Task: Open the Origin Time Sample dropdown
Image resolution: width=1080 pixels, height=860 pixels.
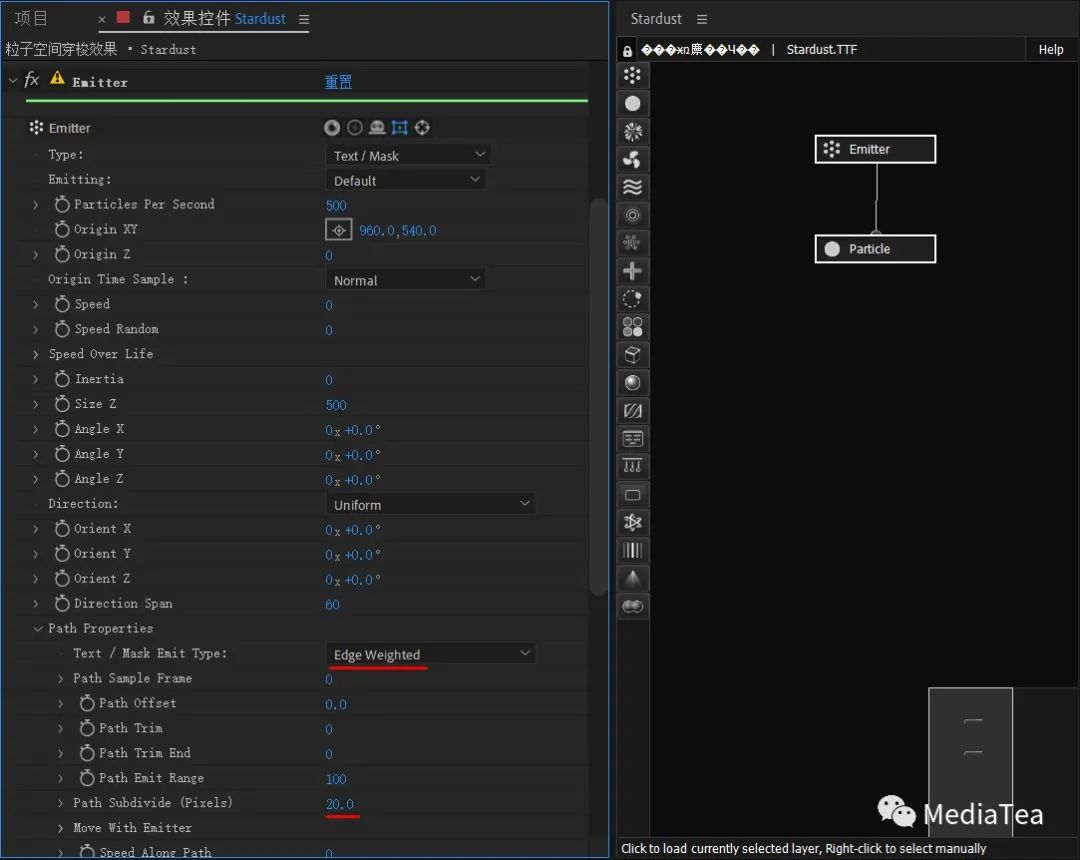Action: 405,280
